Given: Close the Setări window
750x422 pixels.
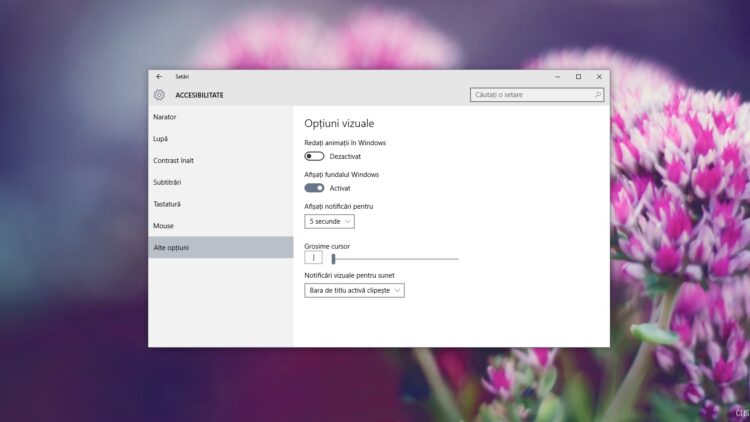Looking at the screenshot, I should 599,77.
